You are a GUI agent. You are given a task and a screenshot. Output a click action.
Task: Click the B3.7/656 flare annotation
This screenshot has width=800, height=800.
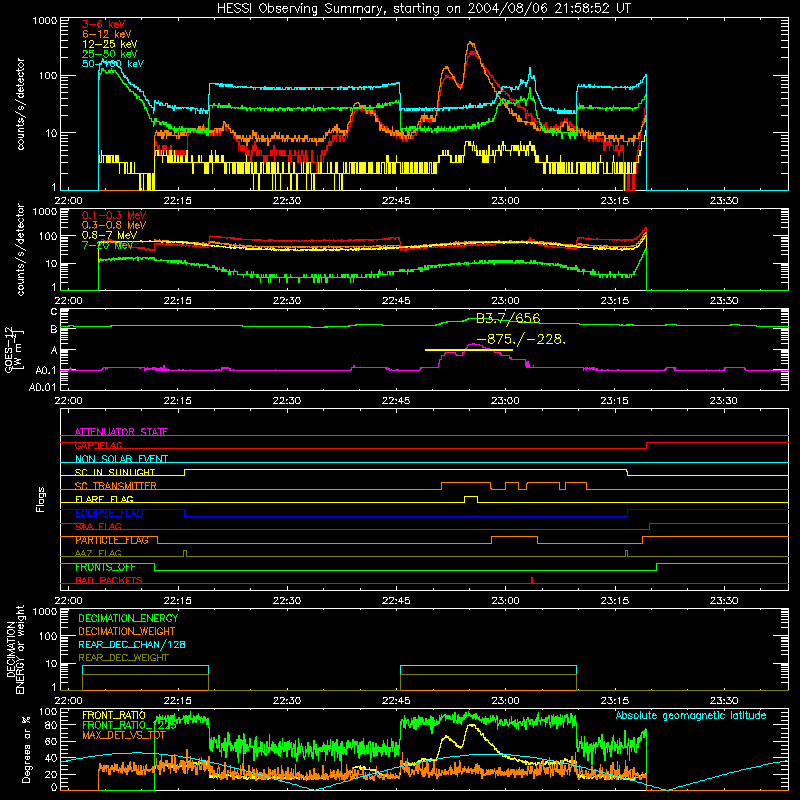(508, 318)
